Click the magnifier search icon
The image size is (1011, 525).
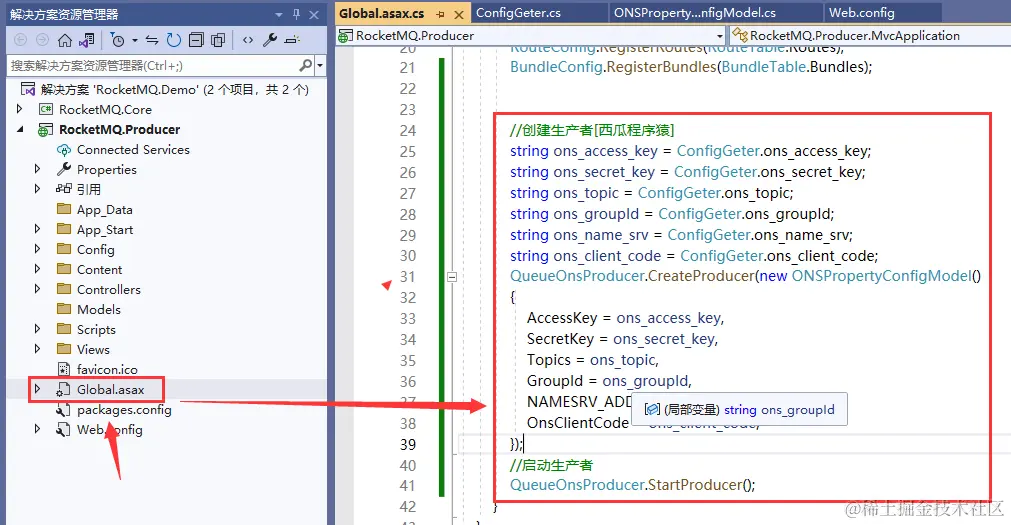(306, 65)
